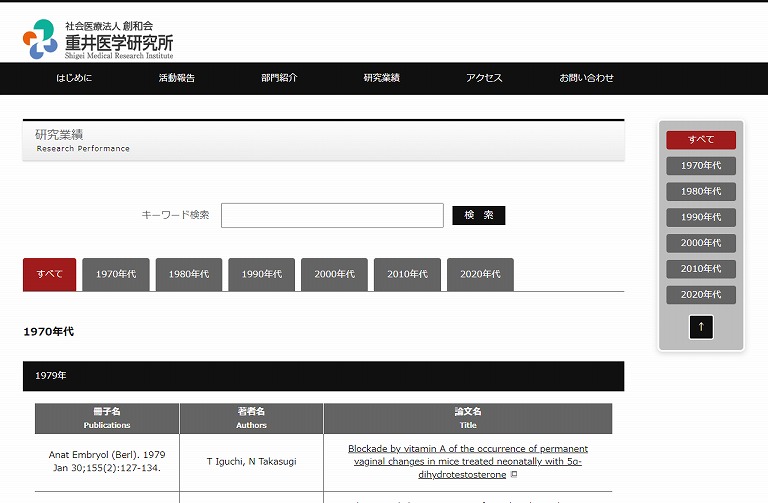
Task: Open the アクセス page from the navigation bar
Action: (x=484, y=78)
